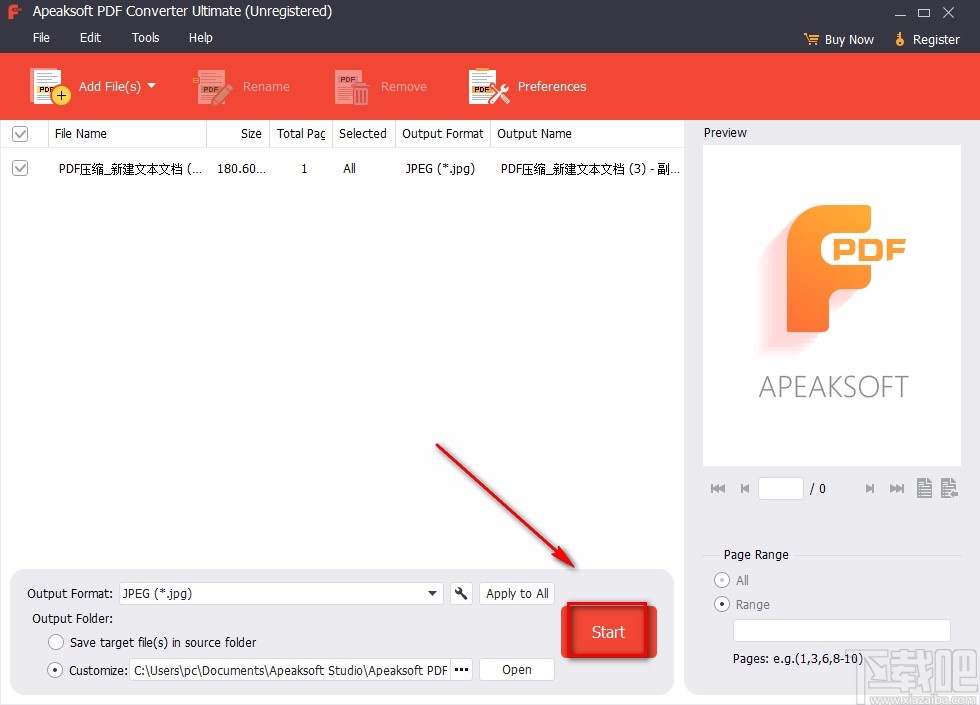Open the Edit menu
Image resolution: width=980 pixels, height=705 pixels.
point(90,37)
